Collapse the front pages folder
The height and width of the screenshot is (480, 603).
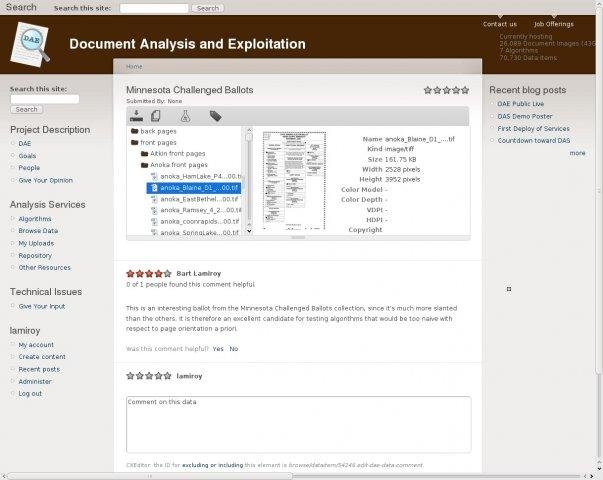coord(158,142)
